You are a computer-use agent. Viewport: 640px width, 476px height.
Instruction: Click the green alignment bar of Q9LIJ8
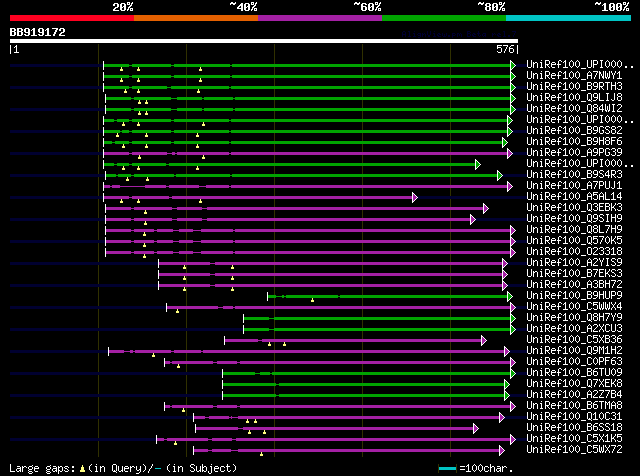point(308,98)
